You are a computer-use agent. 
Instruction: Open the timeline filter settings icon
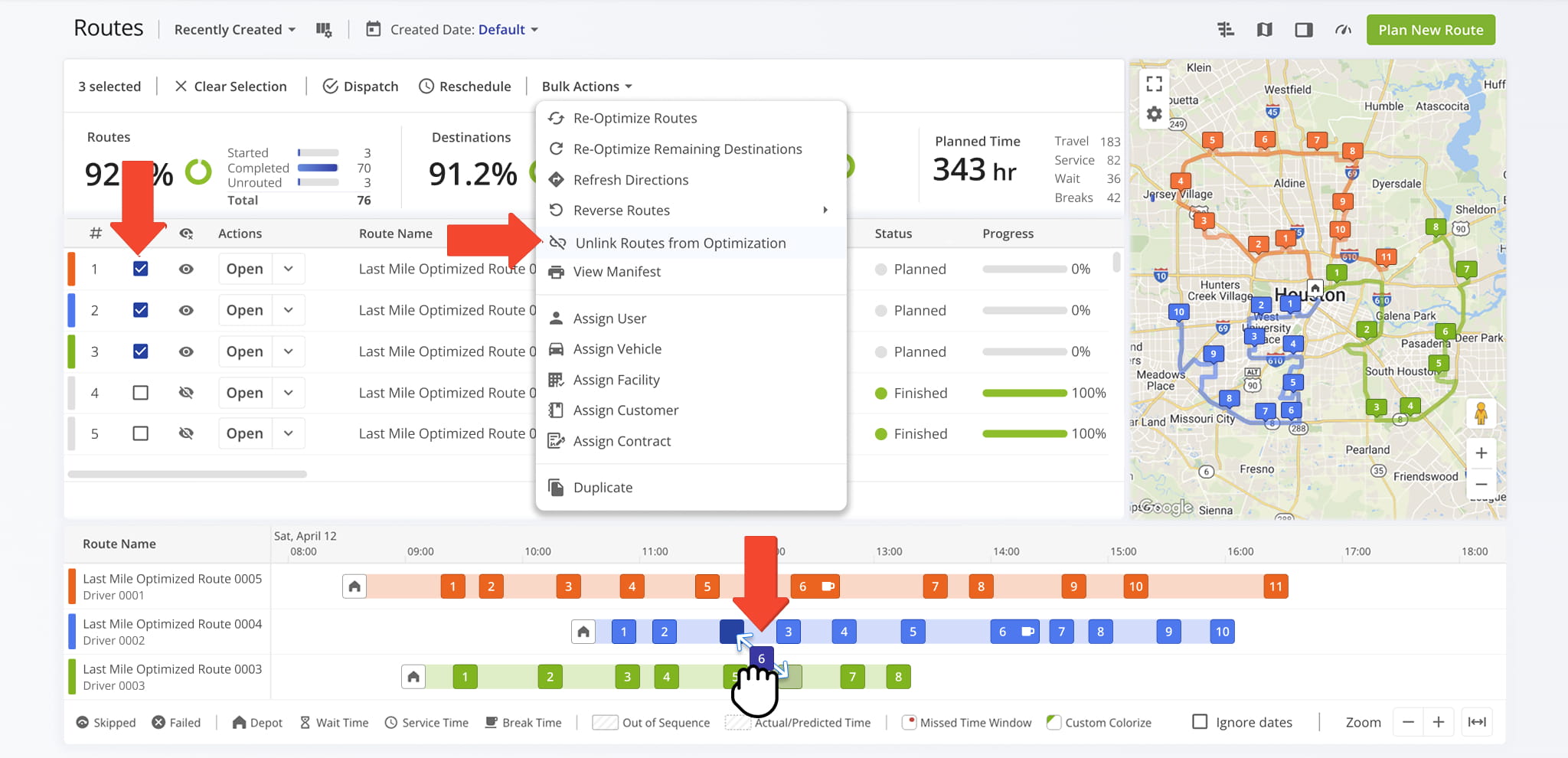(x=1226, y=30)
